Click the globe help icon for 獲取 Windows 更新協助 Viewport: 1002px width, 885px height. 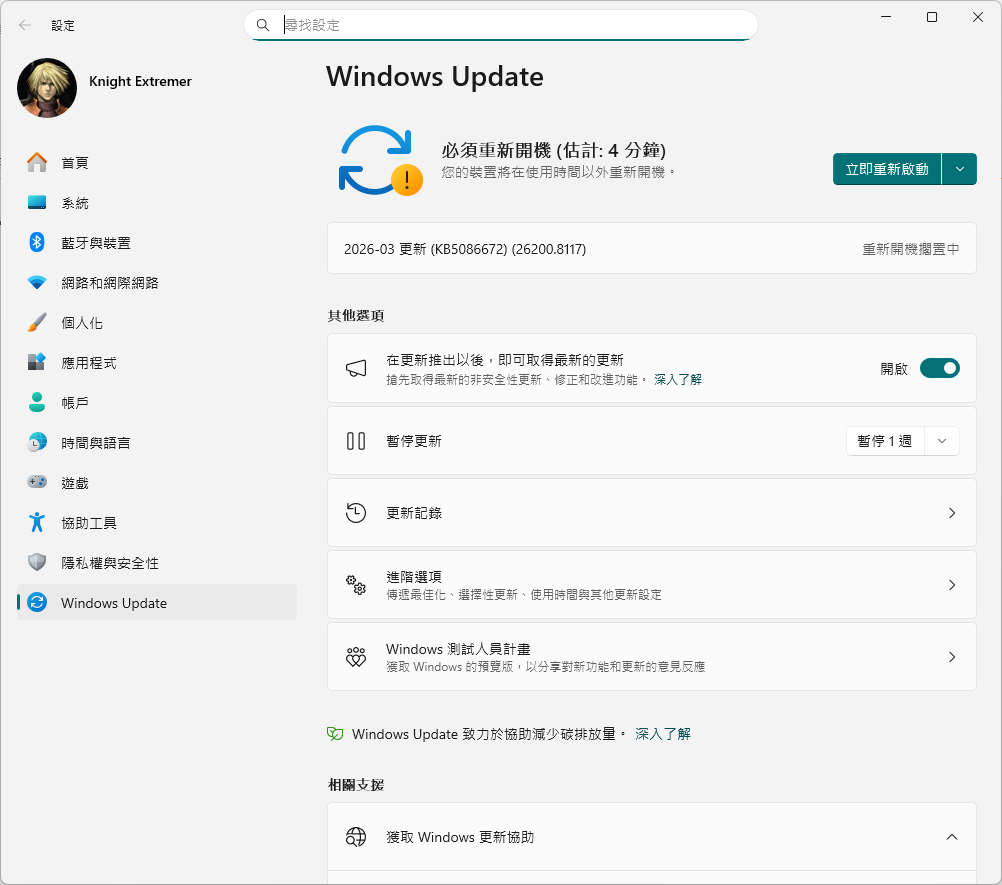point(356,836)
